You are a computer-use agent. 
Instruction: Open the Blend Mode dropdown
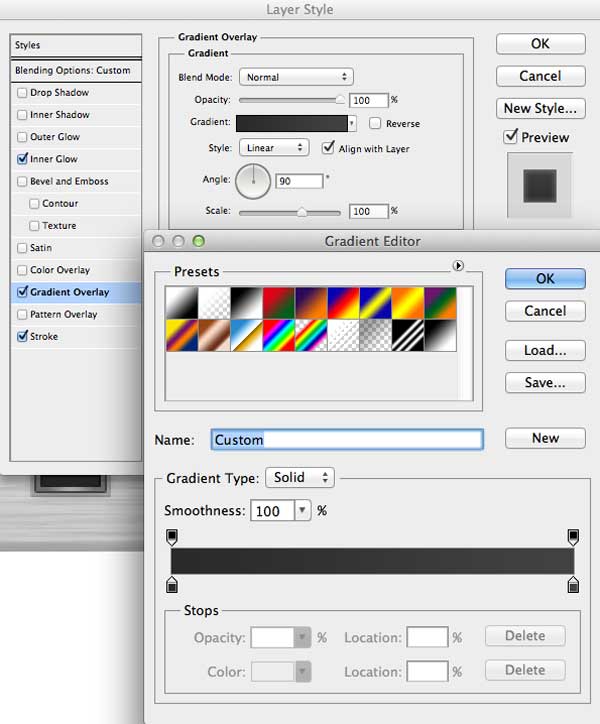[296, 77]
